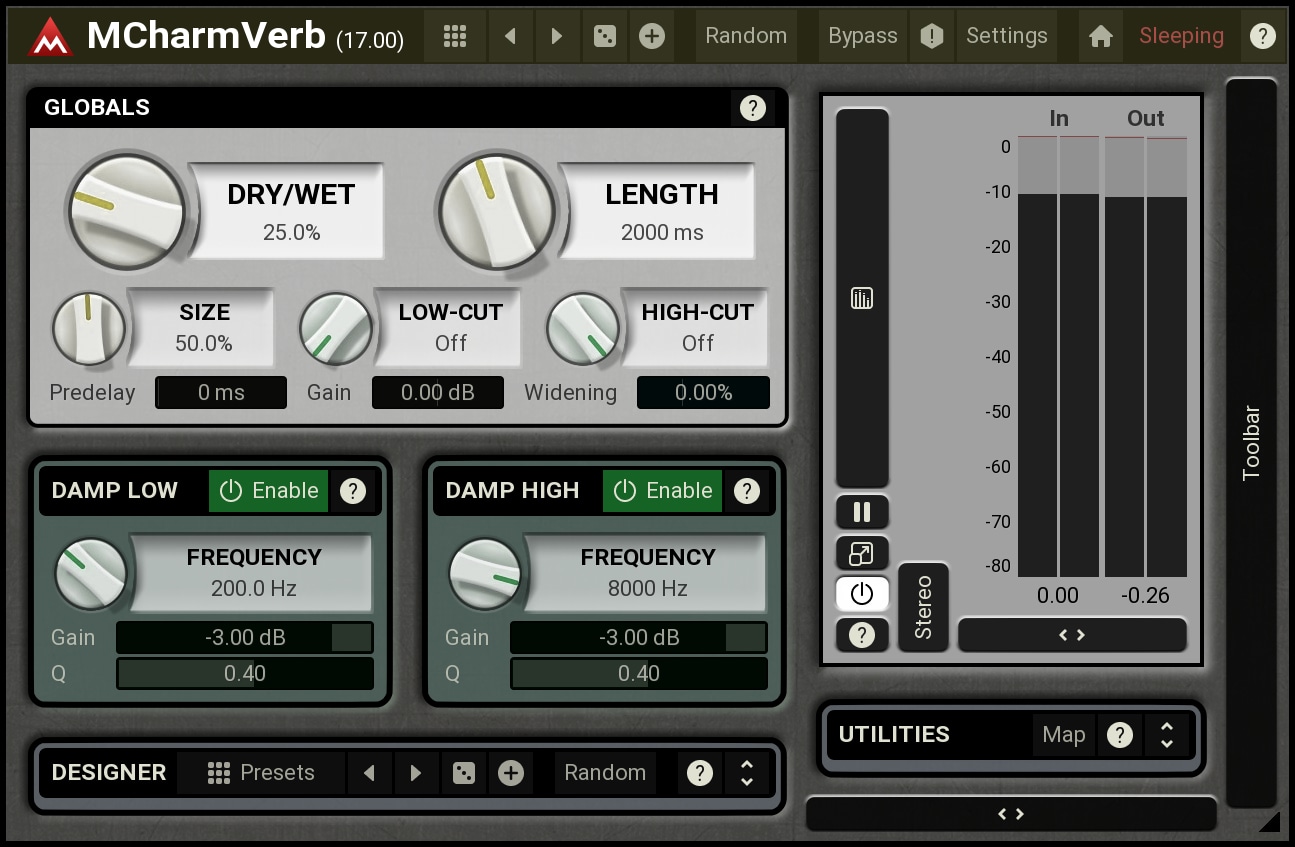1295x847 pixels.
Task: Click the Bypass button
Action: point(862,37)
